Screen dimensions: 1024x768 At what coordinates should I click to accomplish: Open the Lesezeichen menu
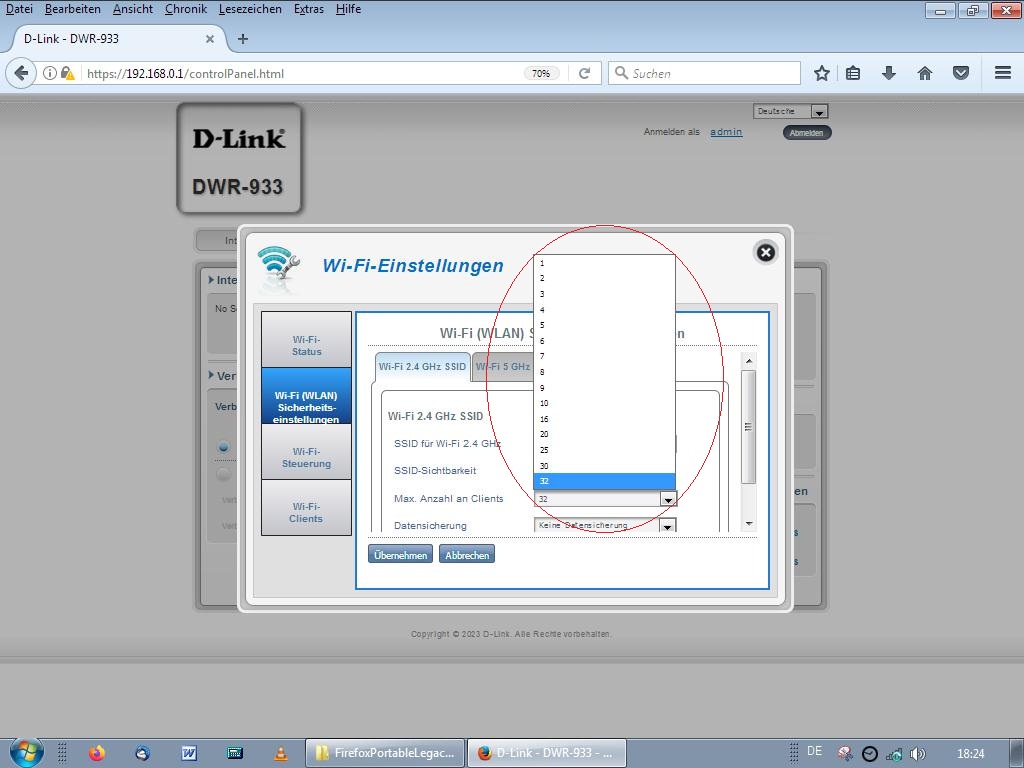[x=250, y=9]
